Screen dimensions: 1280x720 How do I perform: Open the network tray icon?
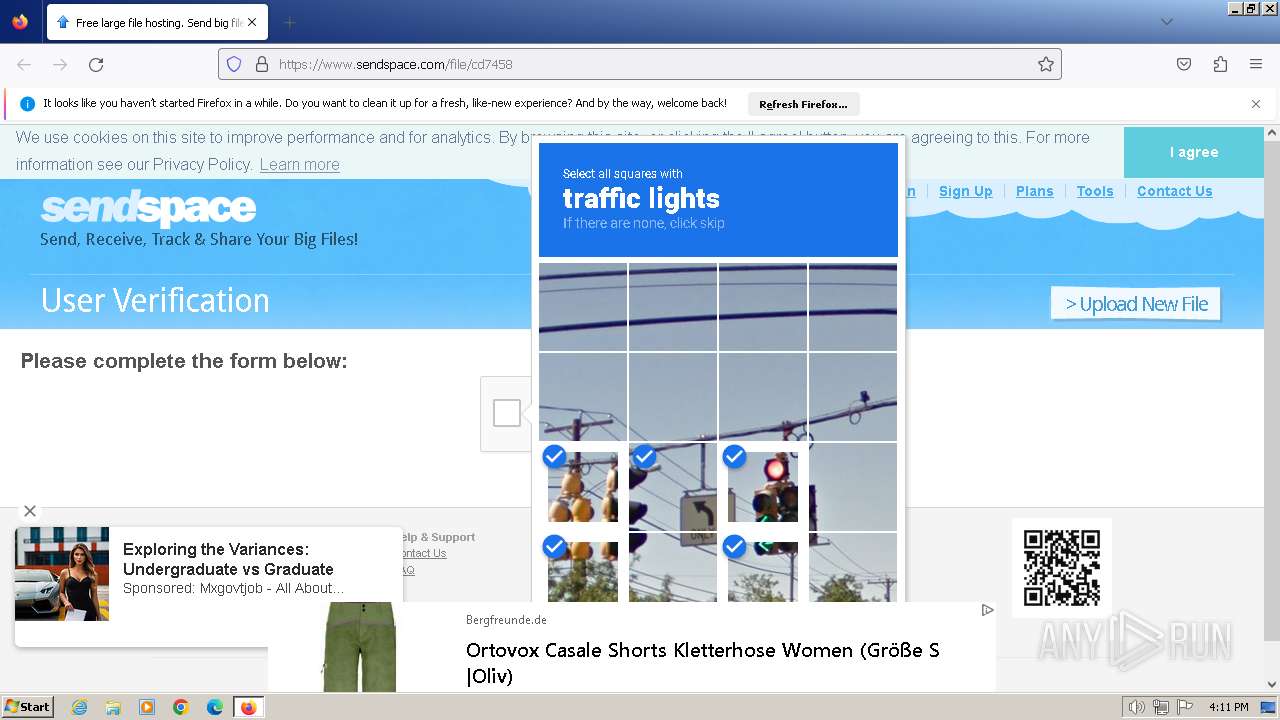tap(1161, 707)
